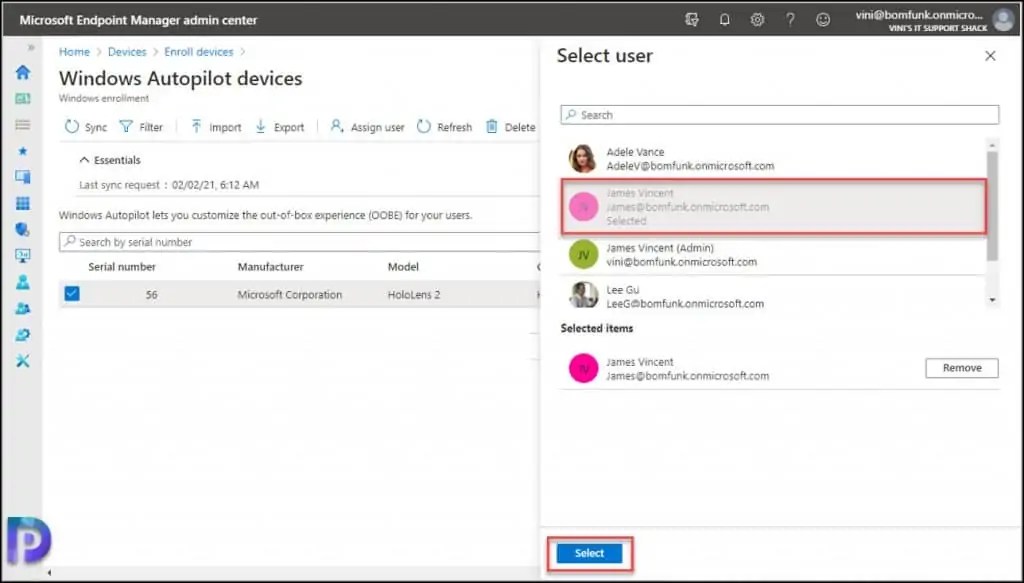Open the settings gear in the top bar

coord(757,19)
